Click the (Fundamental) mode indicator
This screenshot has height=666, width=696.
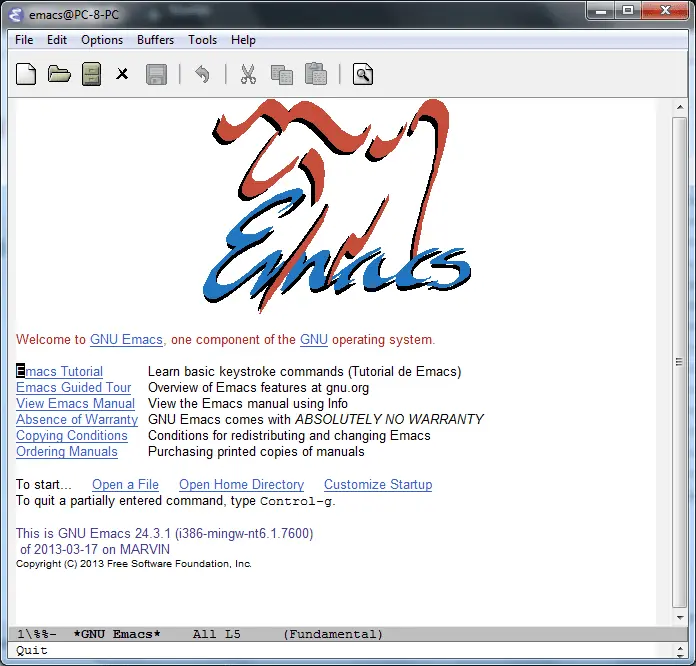[x=333, y=634]
